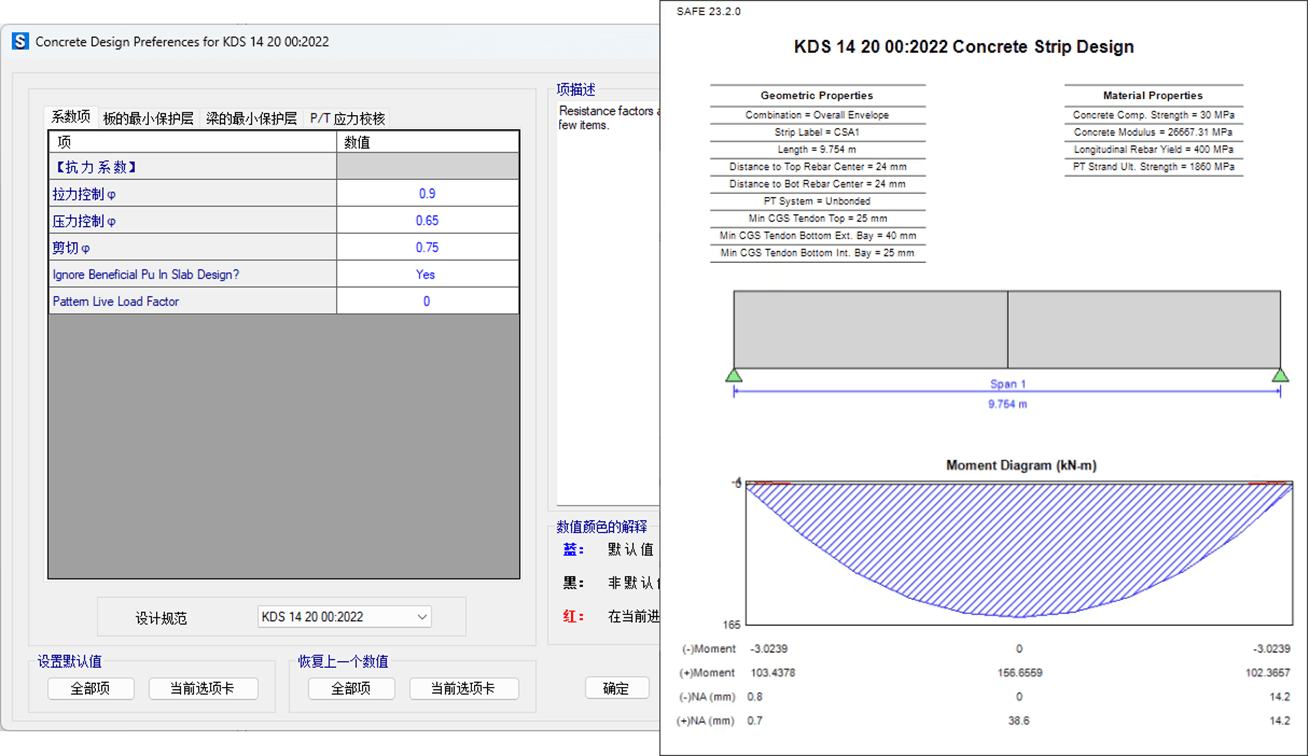1308x756 pixels.
Task: Select the 梁的最小保护层 tab
Action: point(251,118)
